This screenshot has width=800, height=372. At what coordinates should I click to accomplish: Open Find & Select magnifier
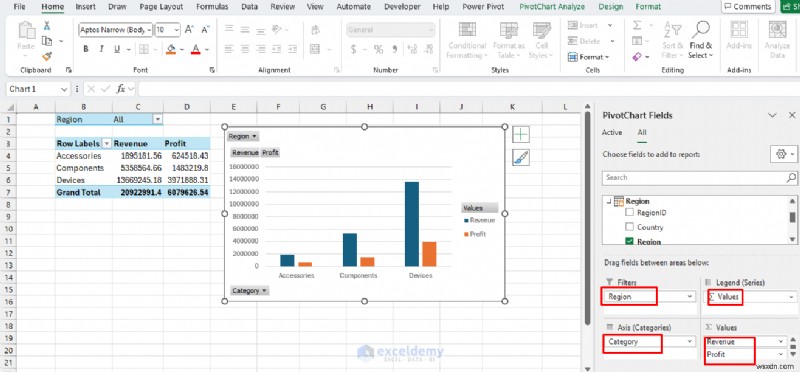coord(701,29)
